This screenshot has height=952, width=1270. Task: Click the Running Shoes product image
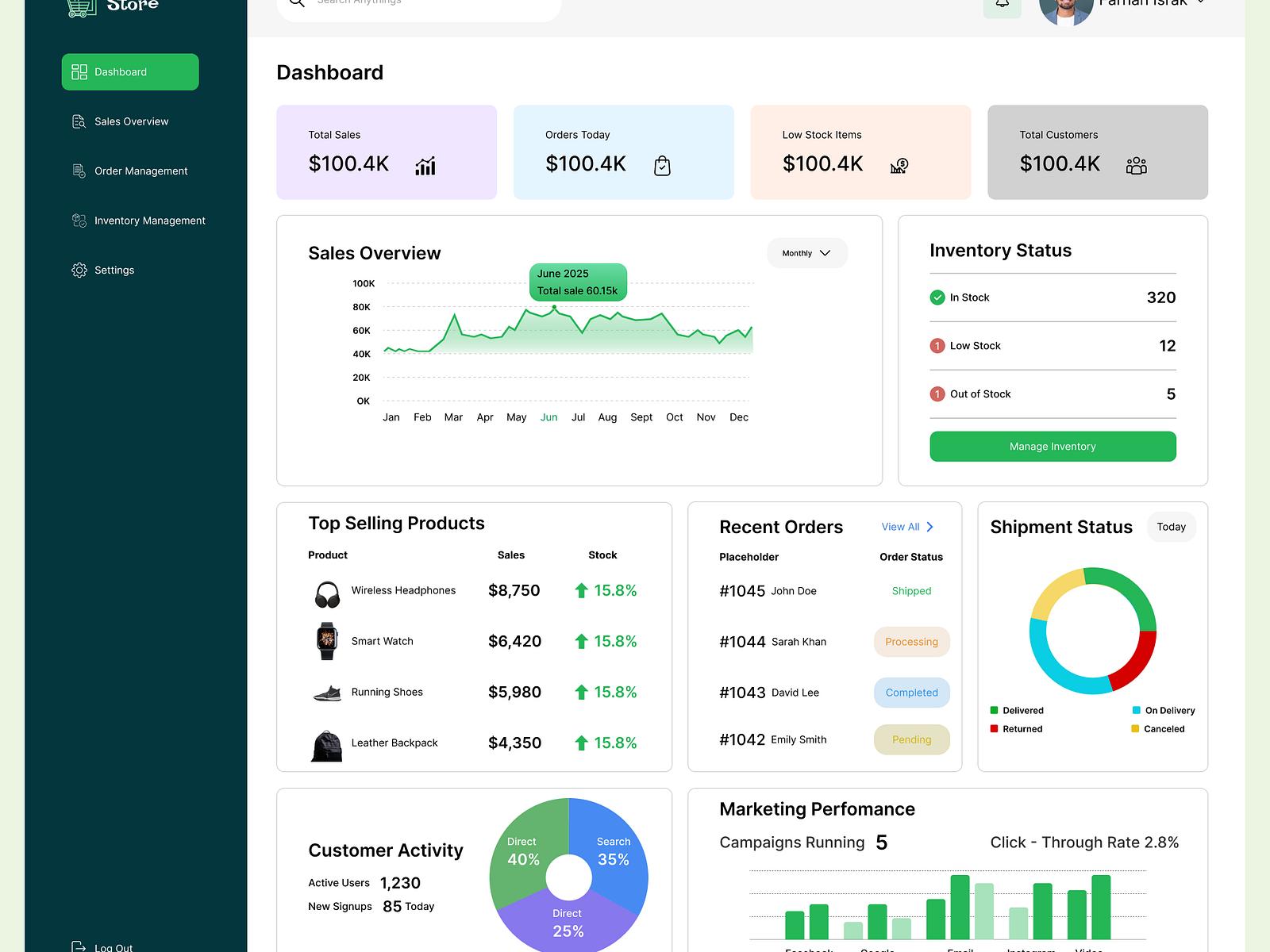(327, 693)
